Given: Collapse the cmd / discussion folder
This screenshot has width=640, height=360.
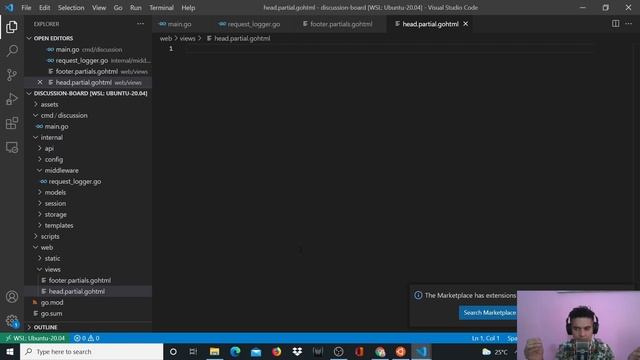Looking at the screenshot, I should 64,116.
